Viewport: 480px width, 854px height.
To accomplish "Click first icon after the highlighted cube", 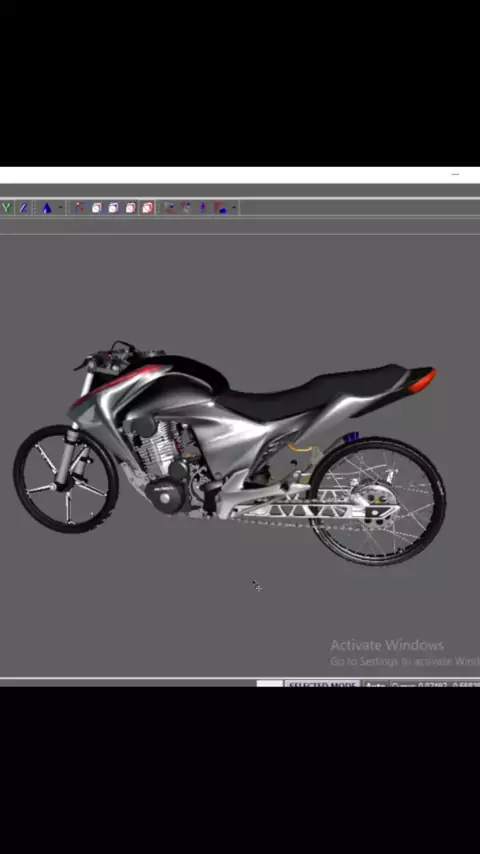I will tap(170, 208).
